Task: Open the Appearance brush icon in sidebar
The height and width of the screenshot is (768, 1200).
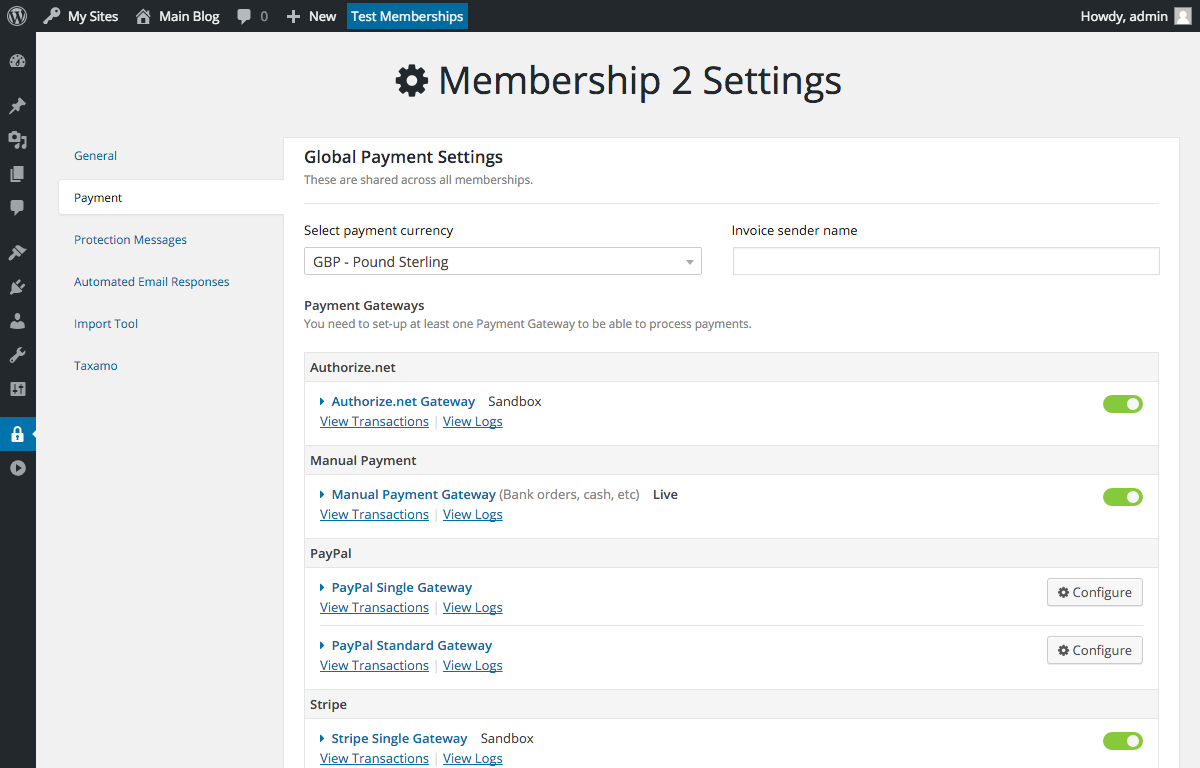Action: coord(17,253)
